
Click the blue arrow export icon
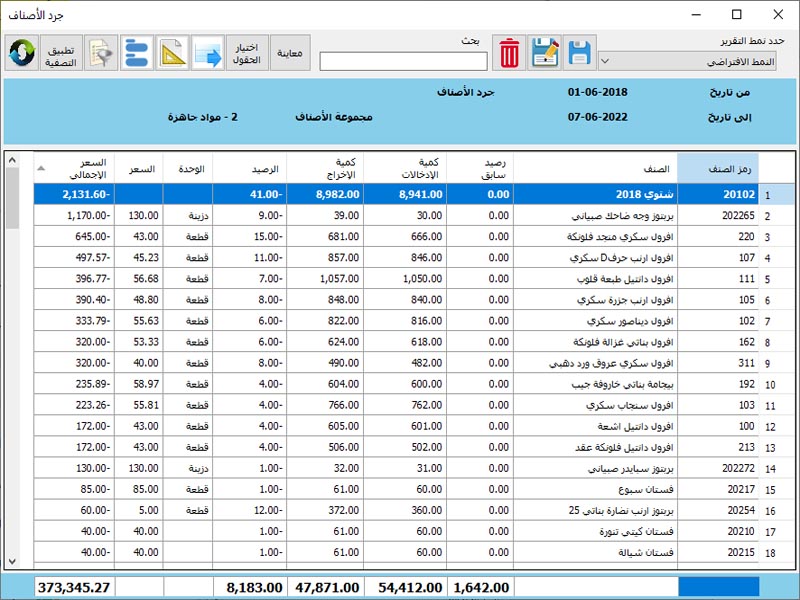(x=208, y=53)
